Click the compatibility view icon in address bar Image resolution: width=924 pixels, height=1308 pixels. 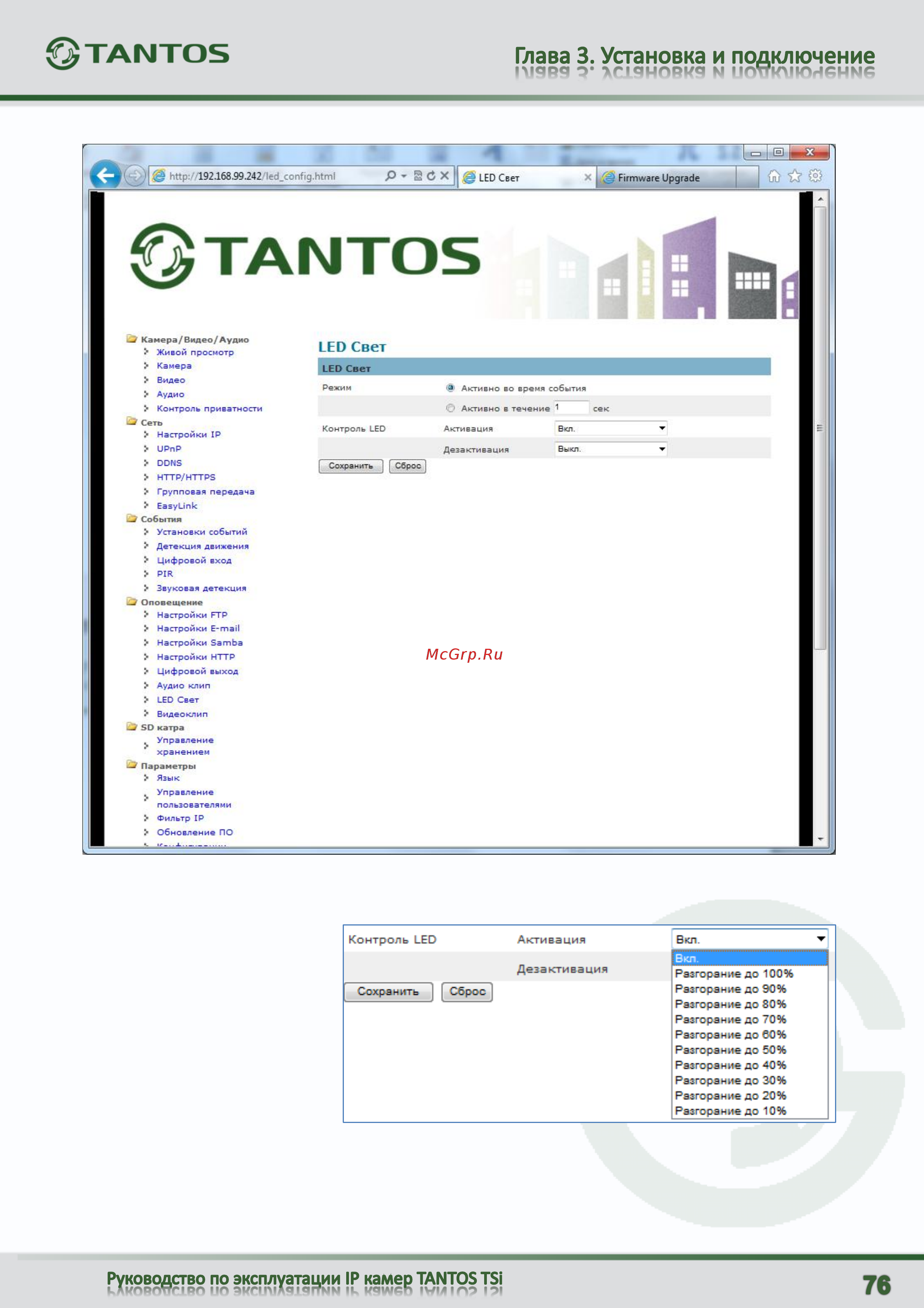418,176
